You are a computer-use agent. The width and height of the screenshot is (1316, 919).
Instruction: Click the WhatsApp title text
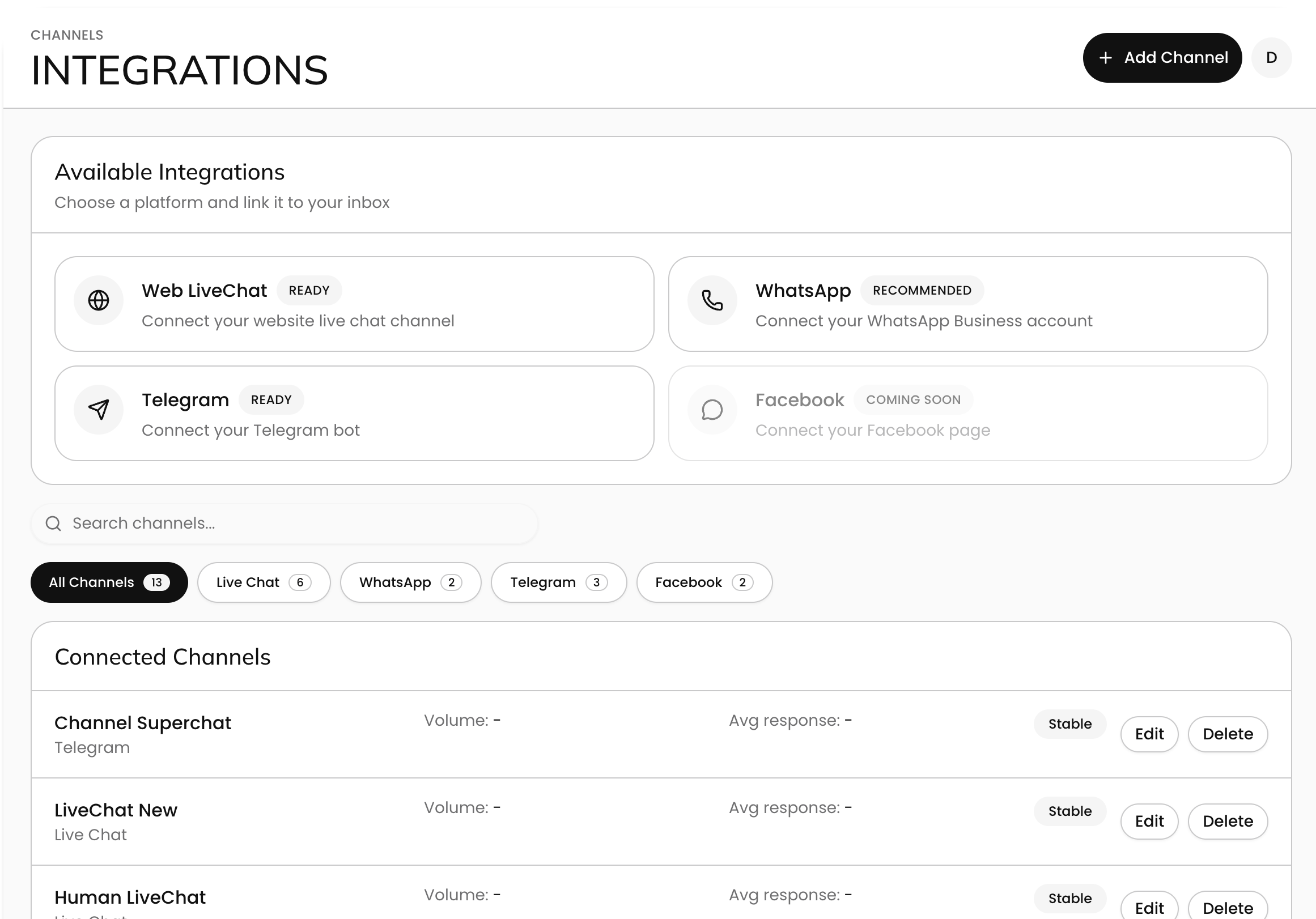803,291
